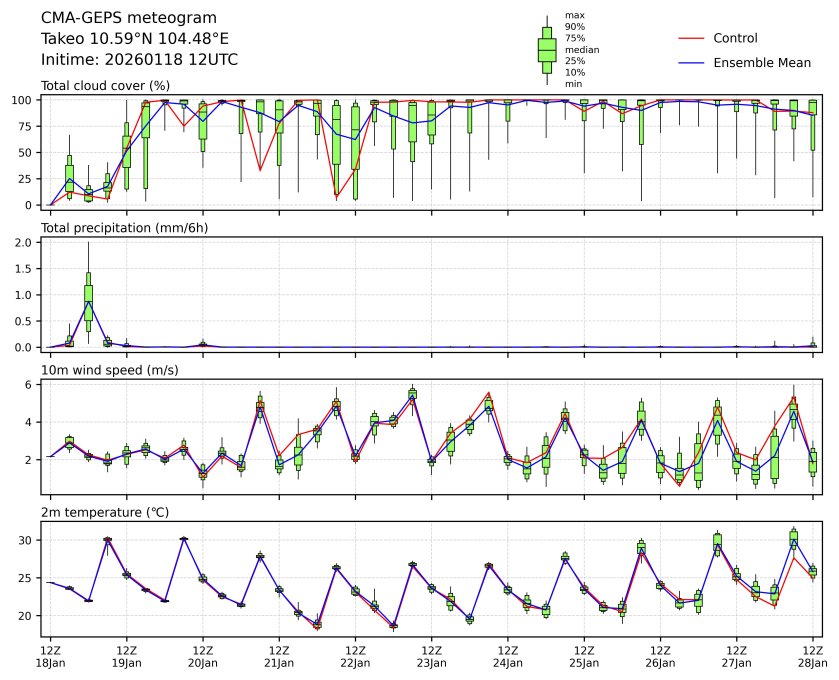
Task: Click the 10m wind speed panel title
Action: pyautogui.click(x=104, y=370)
